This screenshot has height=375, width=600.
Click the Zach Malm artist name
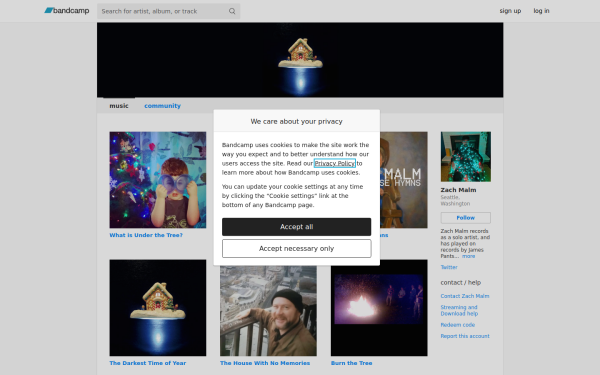[x=458, y=190]
